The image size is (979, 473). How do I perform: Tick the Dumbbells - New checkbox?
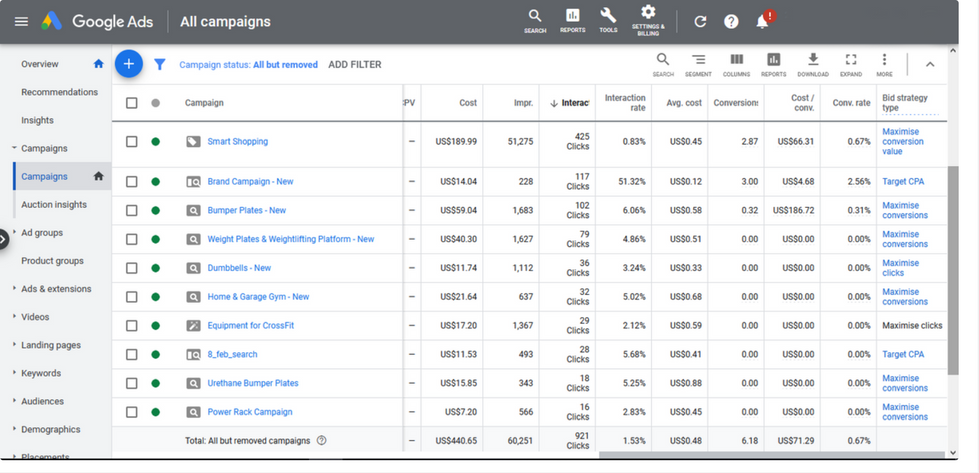[x=132, y=268]
